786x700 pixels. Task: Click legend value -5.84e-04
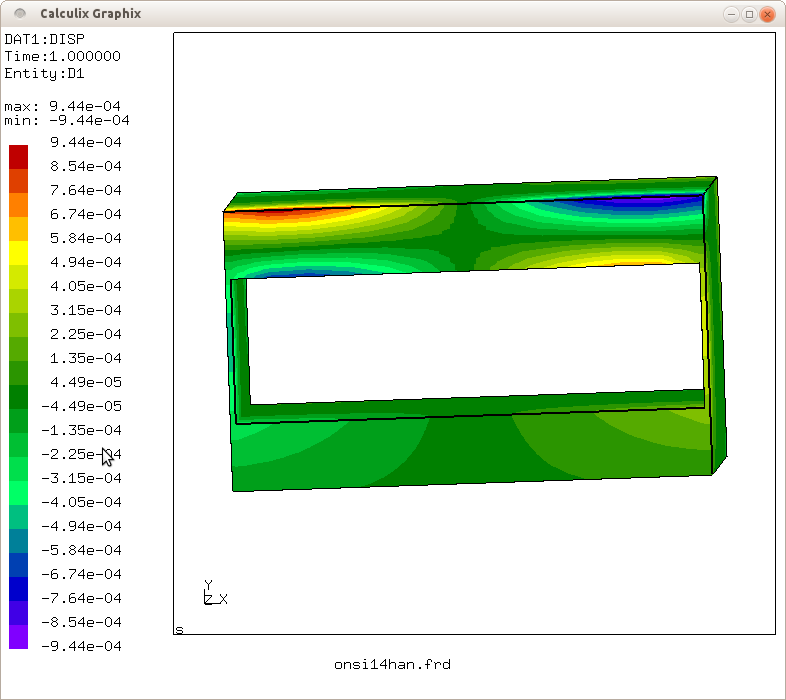(81, 550)
